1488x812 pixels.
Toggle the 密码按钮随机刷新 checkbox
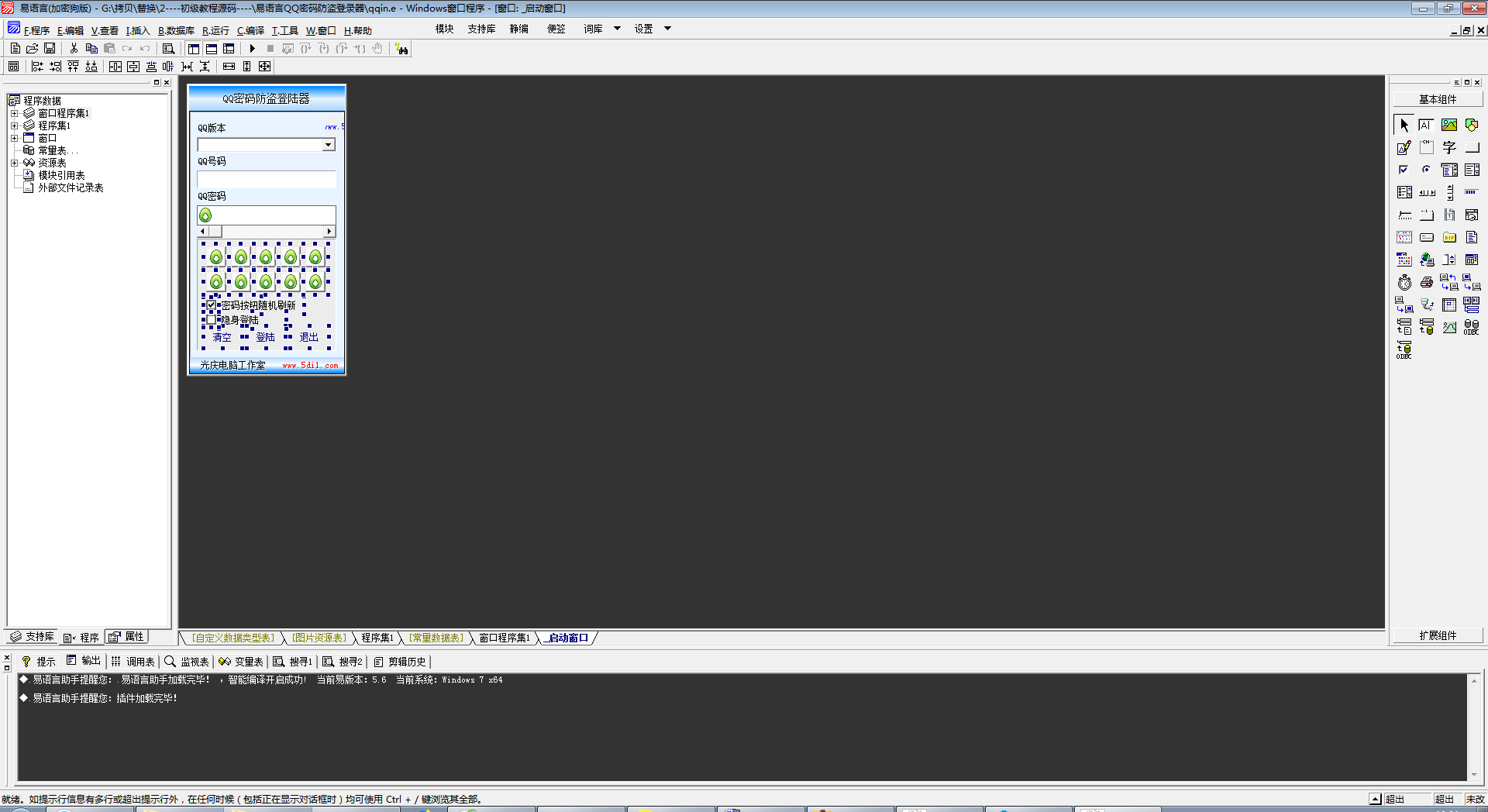pyautogui.click(x=211, y=305)
